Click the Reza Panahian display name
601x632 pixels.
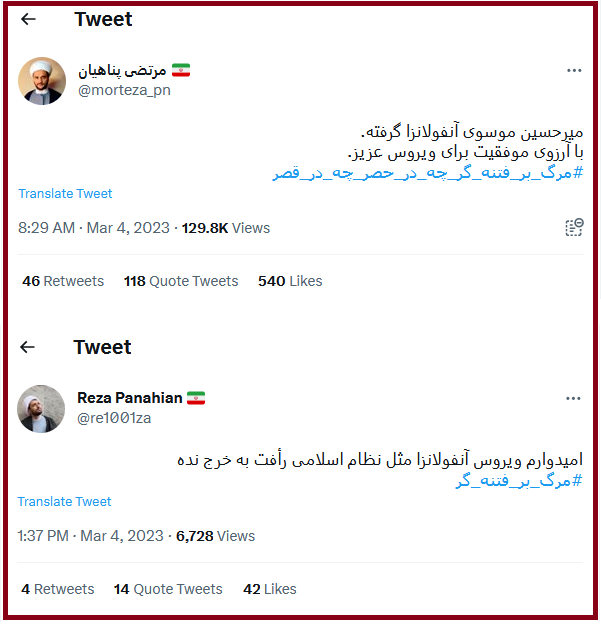click(x=130, y=398)
